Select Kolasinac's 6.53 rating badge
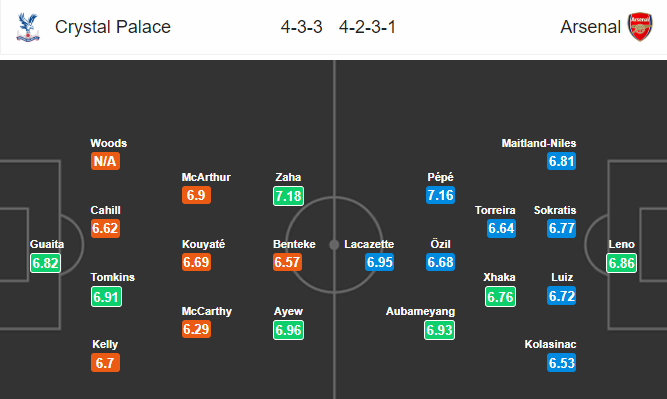The width and height of the screenshot is (667, 399). tap(562, 363)
